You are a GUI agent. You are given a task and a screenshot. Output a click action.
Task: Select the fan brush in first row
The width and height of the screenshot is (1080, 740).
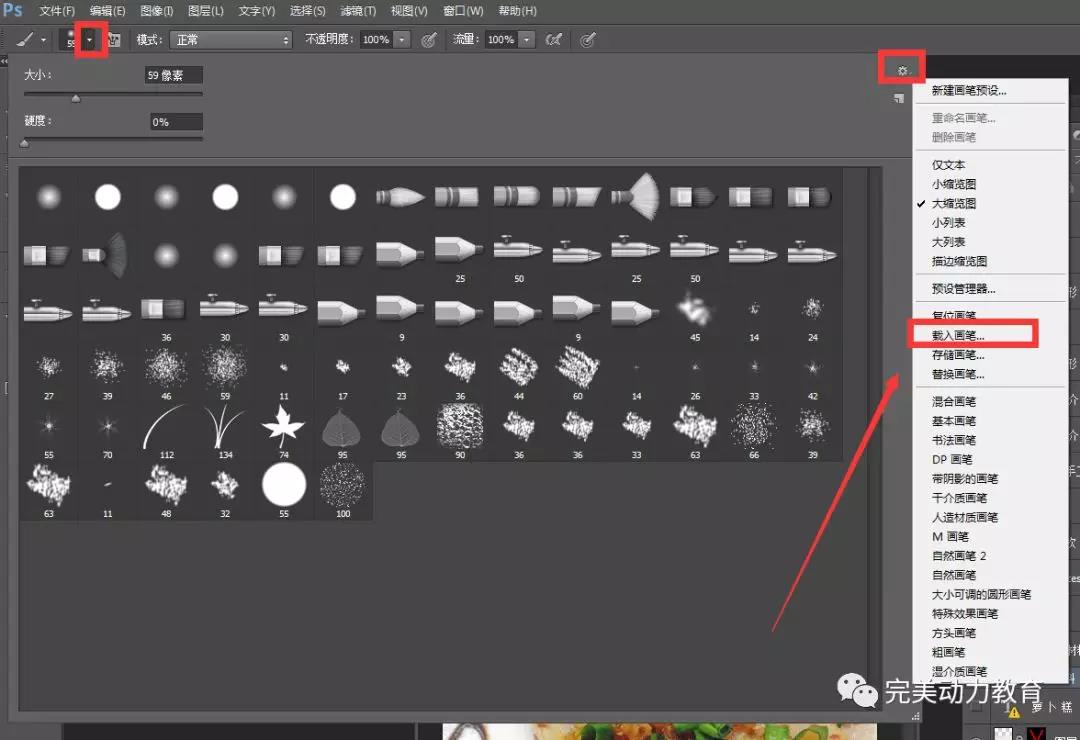(x=636, y=195)
